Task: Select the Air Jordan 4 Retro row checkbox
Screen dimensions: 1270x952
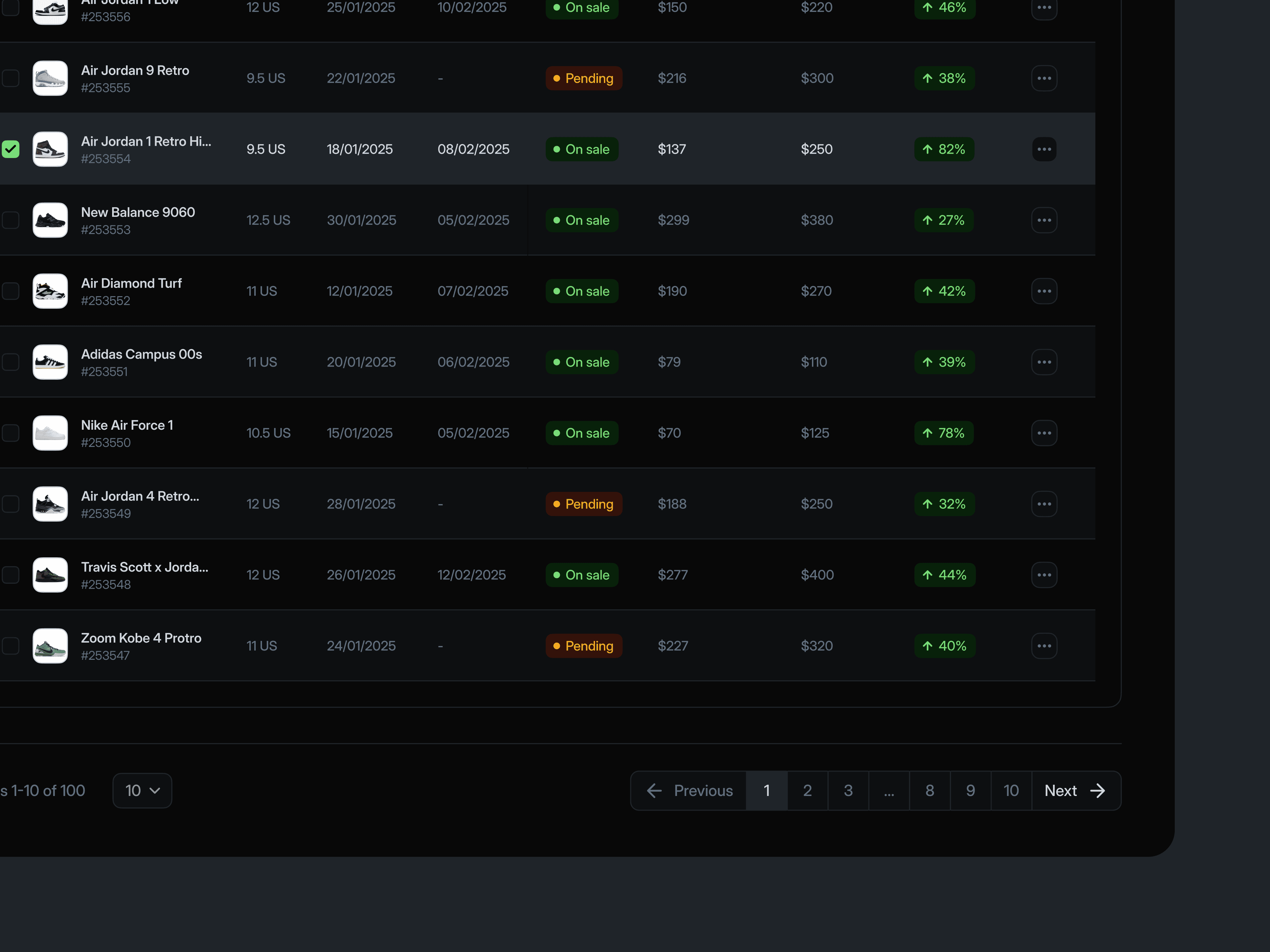Action: tap(10, 504)
